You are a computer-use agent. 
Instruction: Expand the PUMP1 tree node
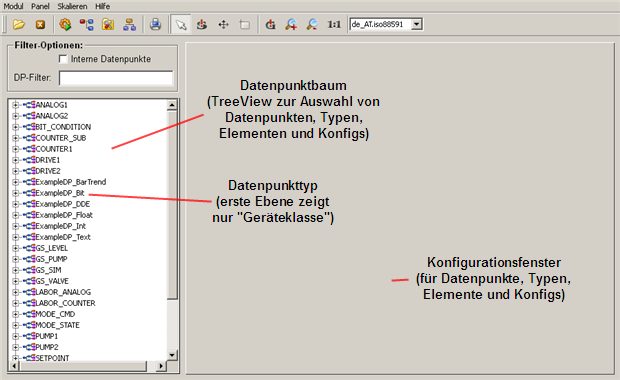pos(15,336)
